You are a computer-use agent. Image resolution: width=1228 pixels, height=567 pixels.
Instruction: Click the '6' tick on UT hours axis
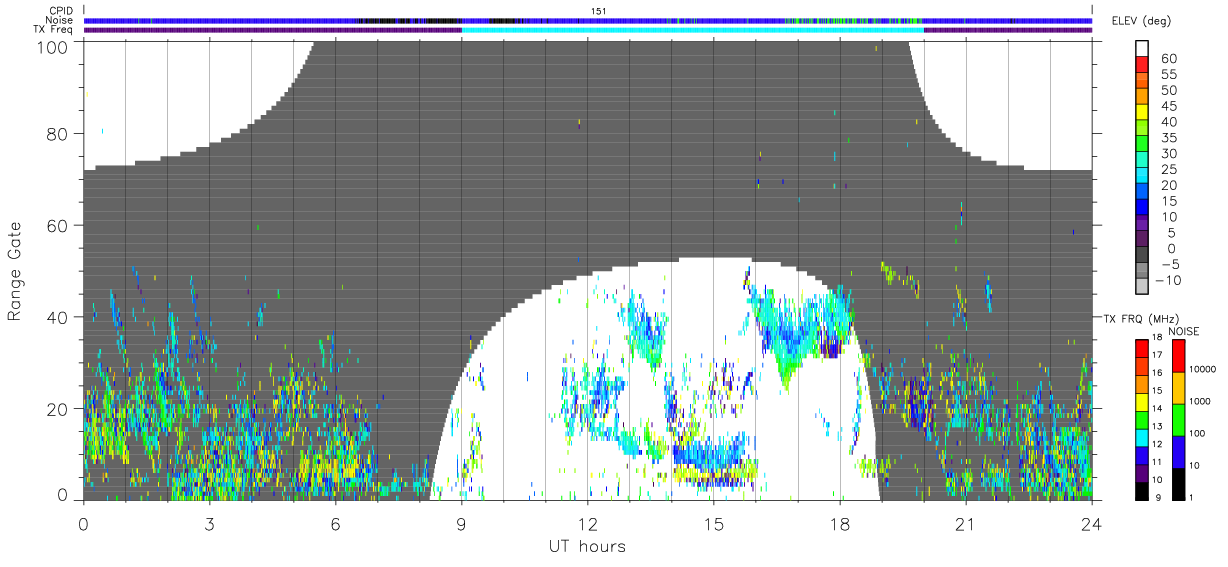(x=335, y=523)
